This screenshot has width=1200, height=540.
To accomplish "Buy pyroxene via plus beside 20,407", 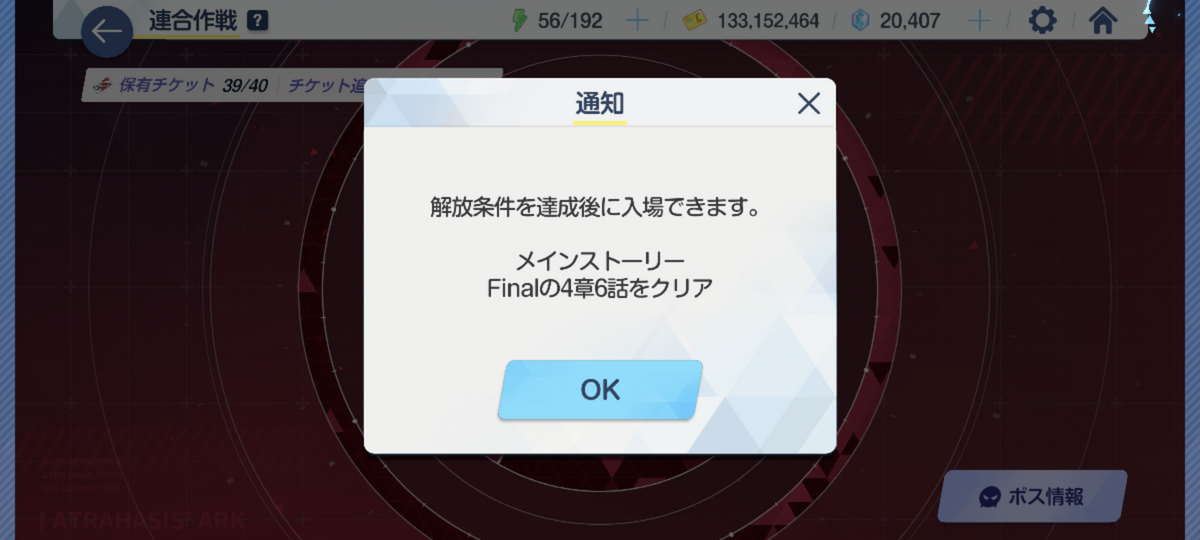I will [980, 20].
